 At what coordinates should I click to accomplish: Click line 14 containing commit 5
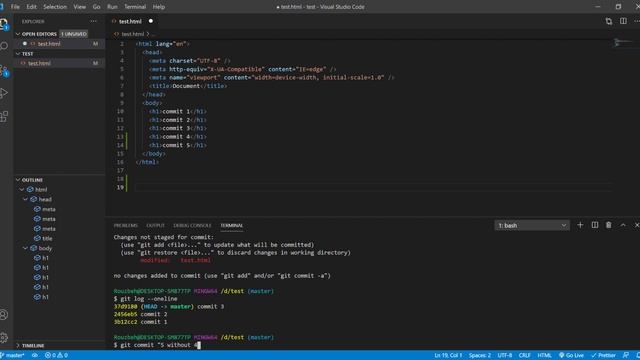[178, 145]
